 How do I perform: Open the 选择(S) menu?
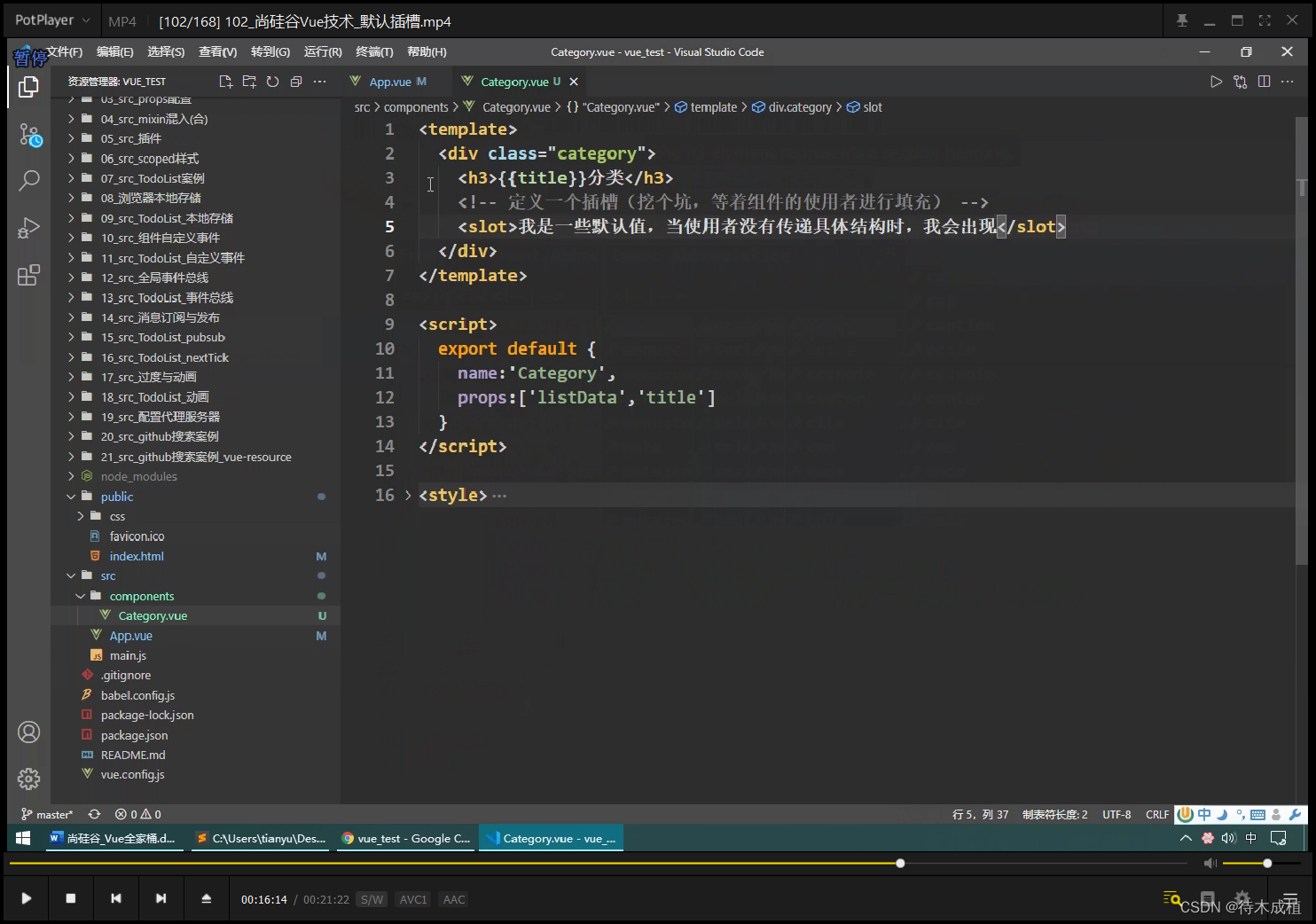[x=166, y=52]
